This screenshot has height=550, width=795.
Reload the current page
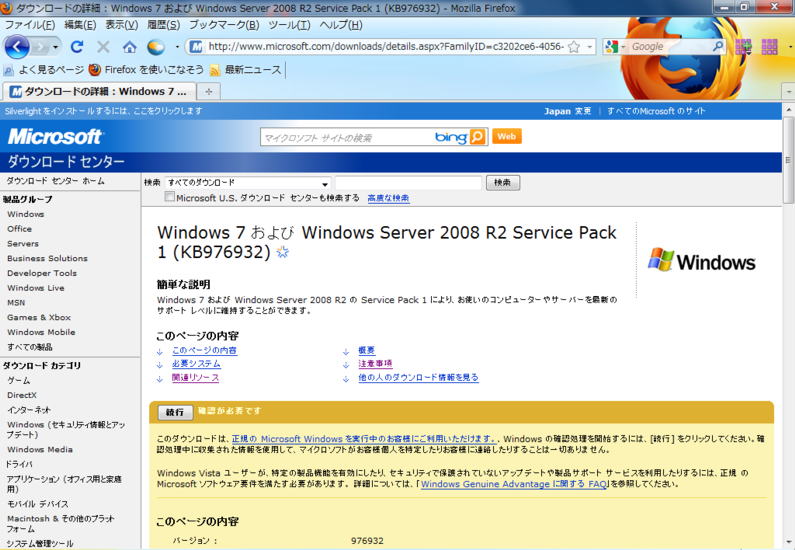(x=77, y=47)
